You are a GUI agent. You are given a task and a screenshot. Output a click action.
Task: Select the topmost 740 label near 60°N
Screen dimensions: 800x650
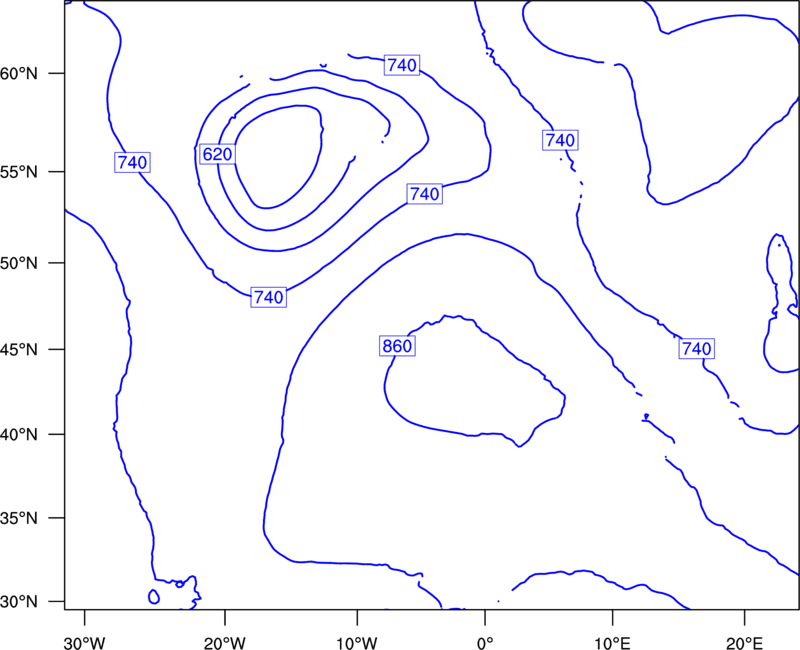(402, 65)
